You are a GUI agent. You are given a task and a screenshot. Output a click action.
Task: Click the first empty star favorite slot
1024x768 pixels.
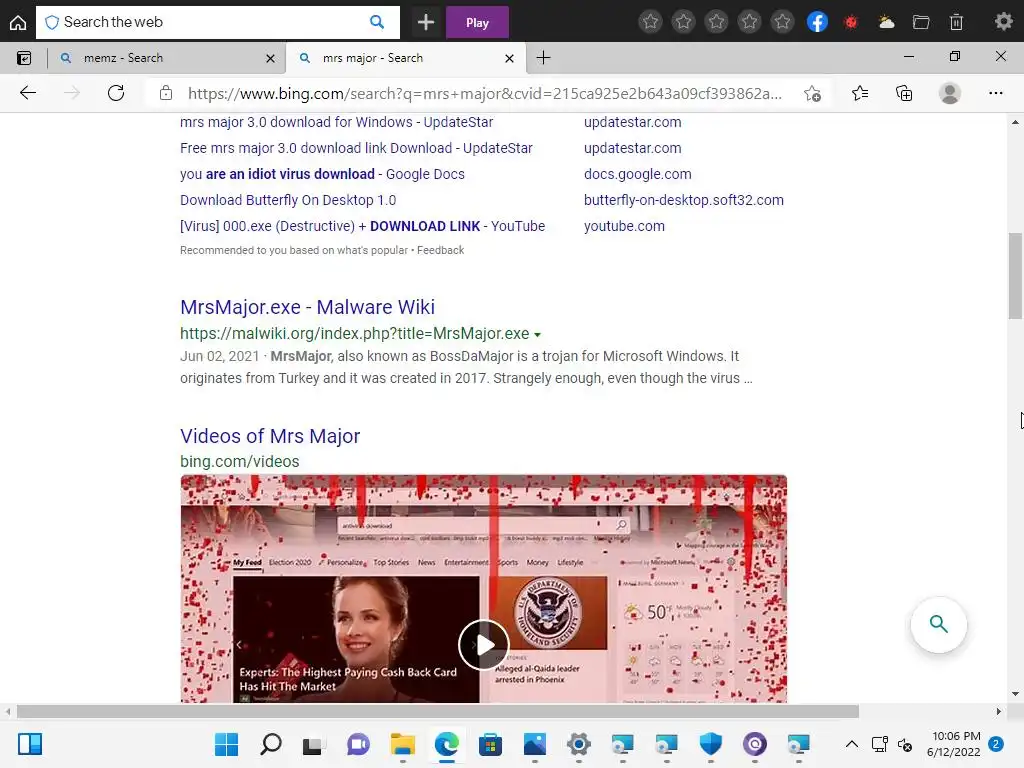tap(650, 22)
